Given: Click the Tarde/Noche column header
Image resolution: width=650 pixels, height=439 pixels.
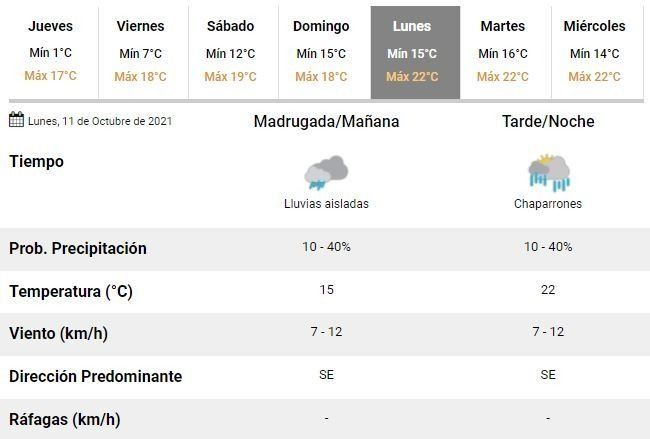Looking at the screenshot, I should pos(548,122).
